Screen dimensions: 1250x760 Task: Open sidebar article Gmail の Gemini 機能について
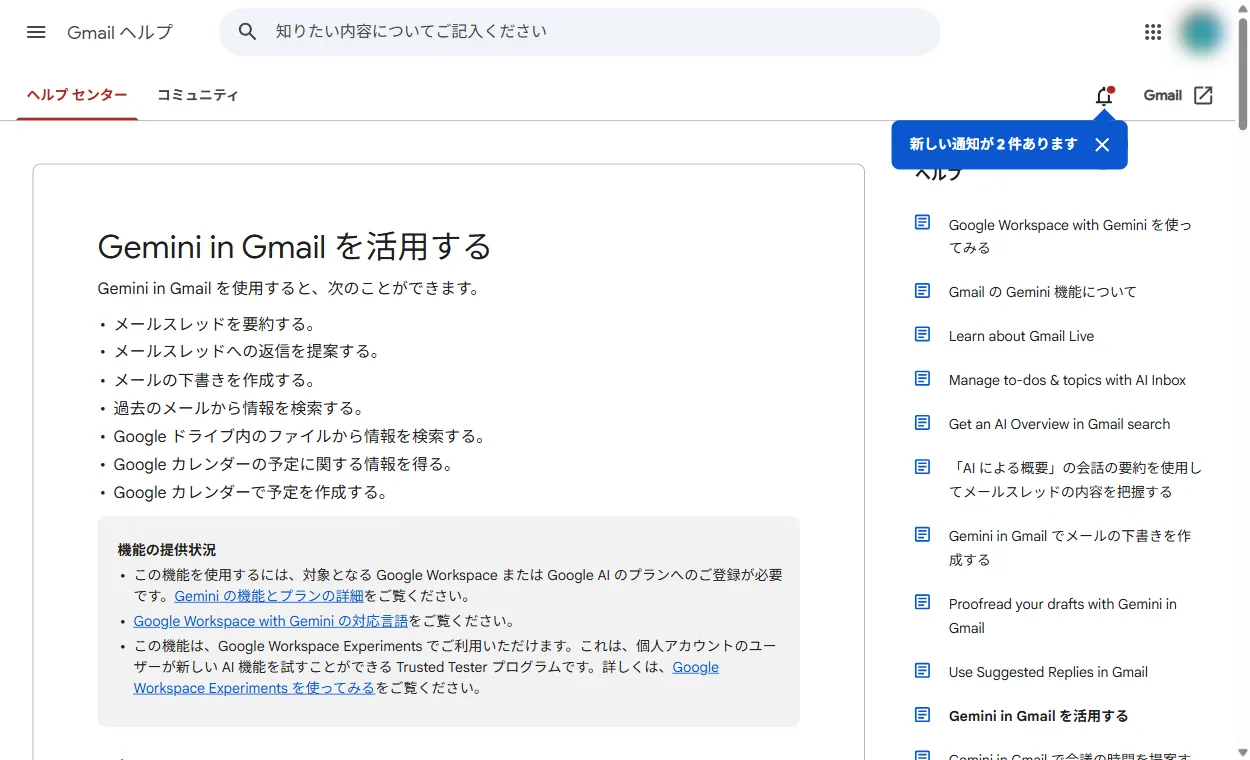[x=1043, y=292]
